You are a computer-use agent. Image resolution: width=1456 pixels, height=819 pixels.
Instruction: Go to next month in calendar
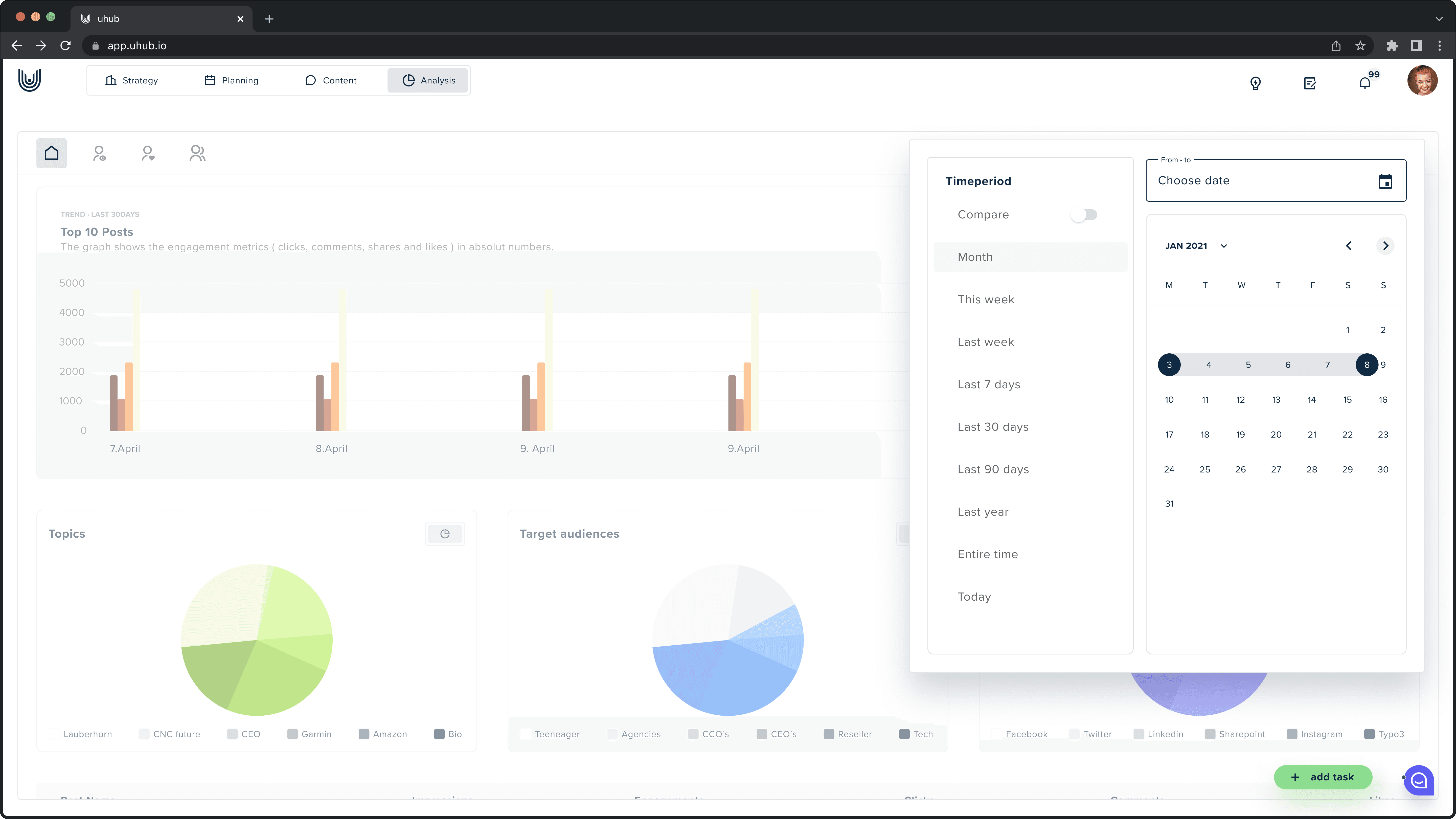click(1385, 246)
